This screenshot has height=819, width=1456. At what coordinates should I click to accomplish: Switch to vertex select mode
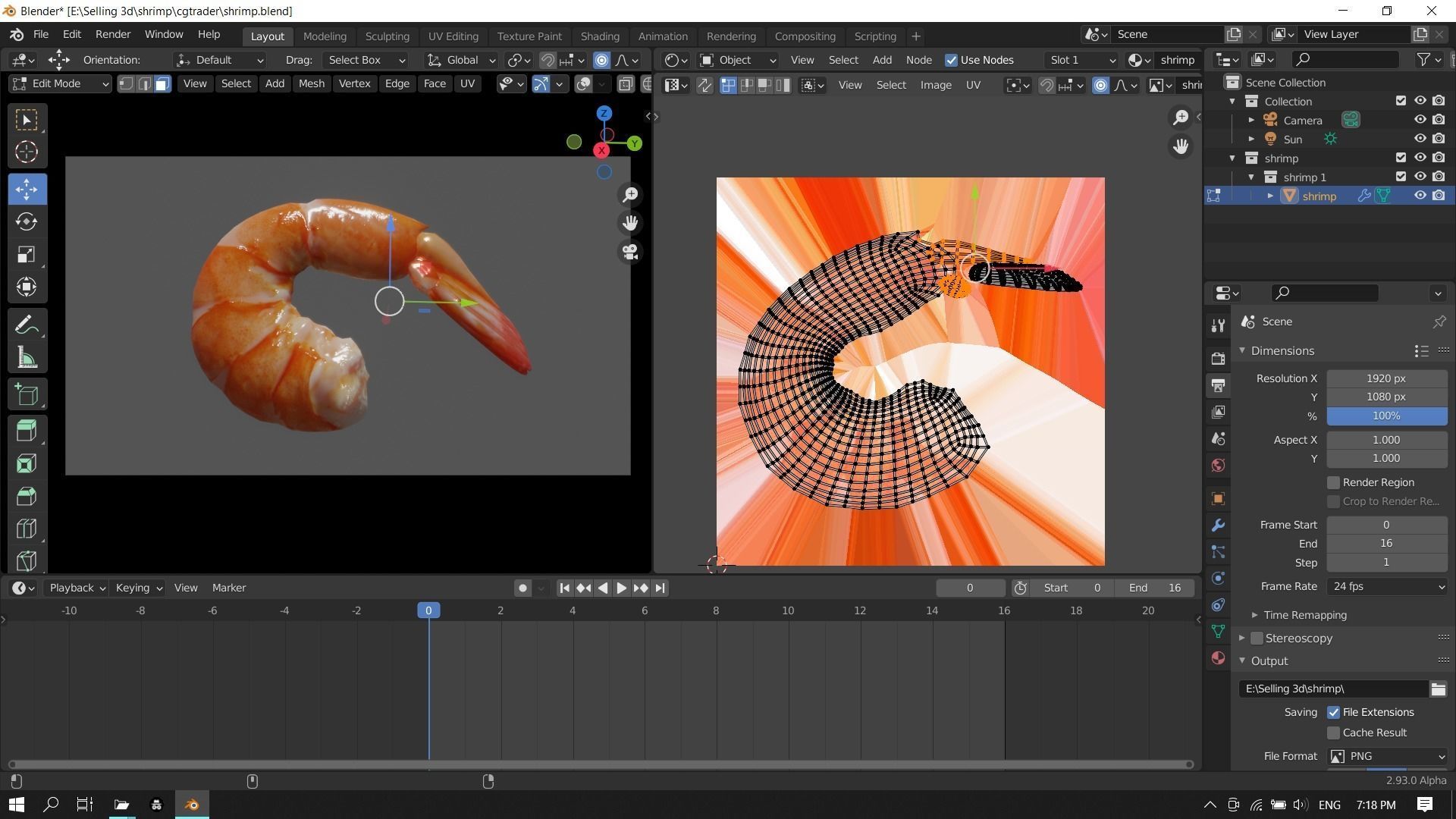click(x=127, y=83)
